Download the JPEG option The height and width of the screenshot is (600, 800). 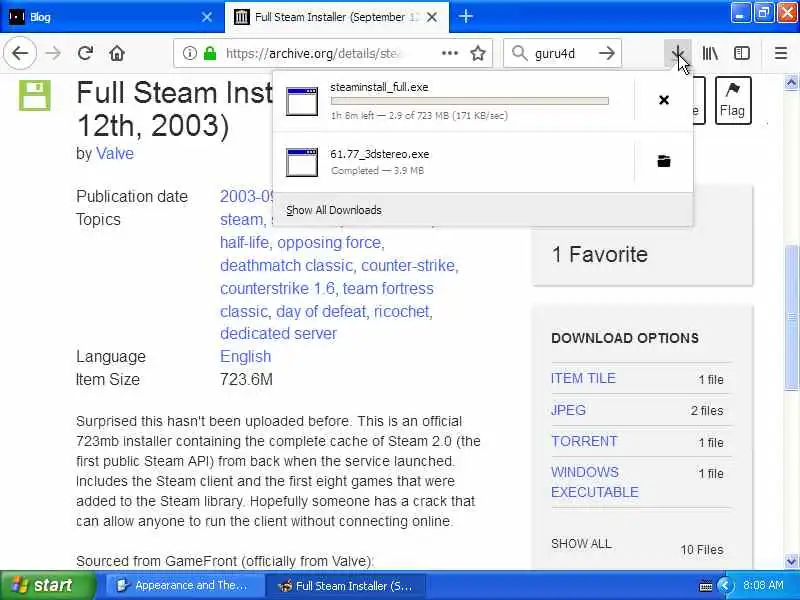tap(568, 410)
